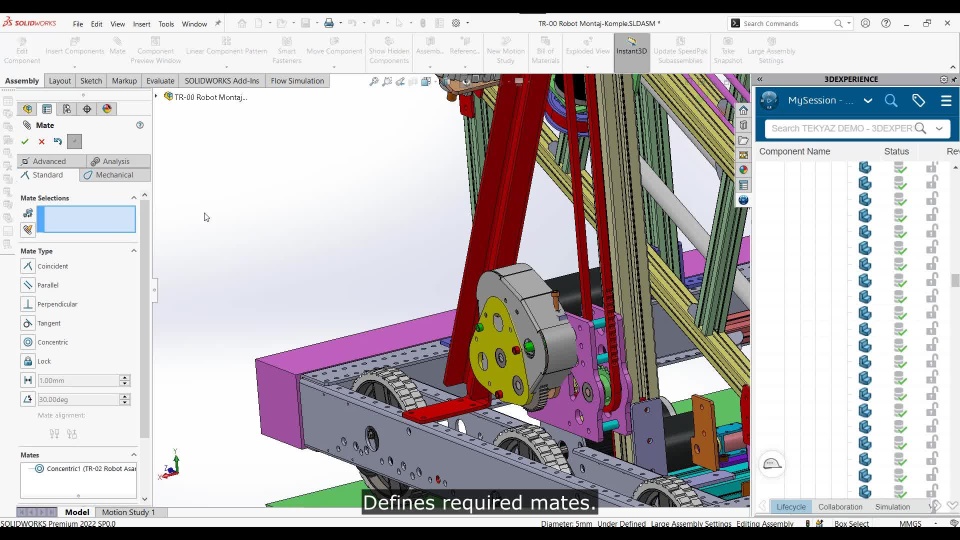The height and width of the screenshot is (540, 960).
Task: Toggle the angle mate button
Action: [28, 399]
